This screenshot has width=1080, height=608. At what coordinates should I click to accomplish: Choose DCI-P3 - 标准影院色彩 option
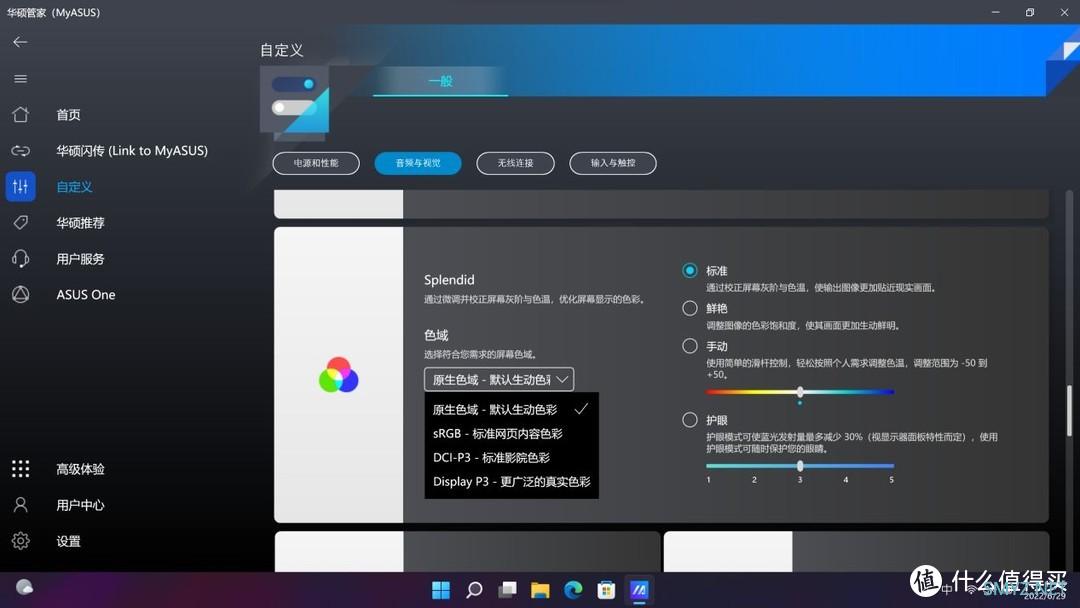[x=511, y=458]
